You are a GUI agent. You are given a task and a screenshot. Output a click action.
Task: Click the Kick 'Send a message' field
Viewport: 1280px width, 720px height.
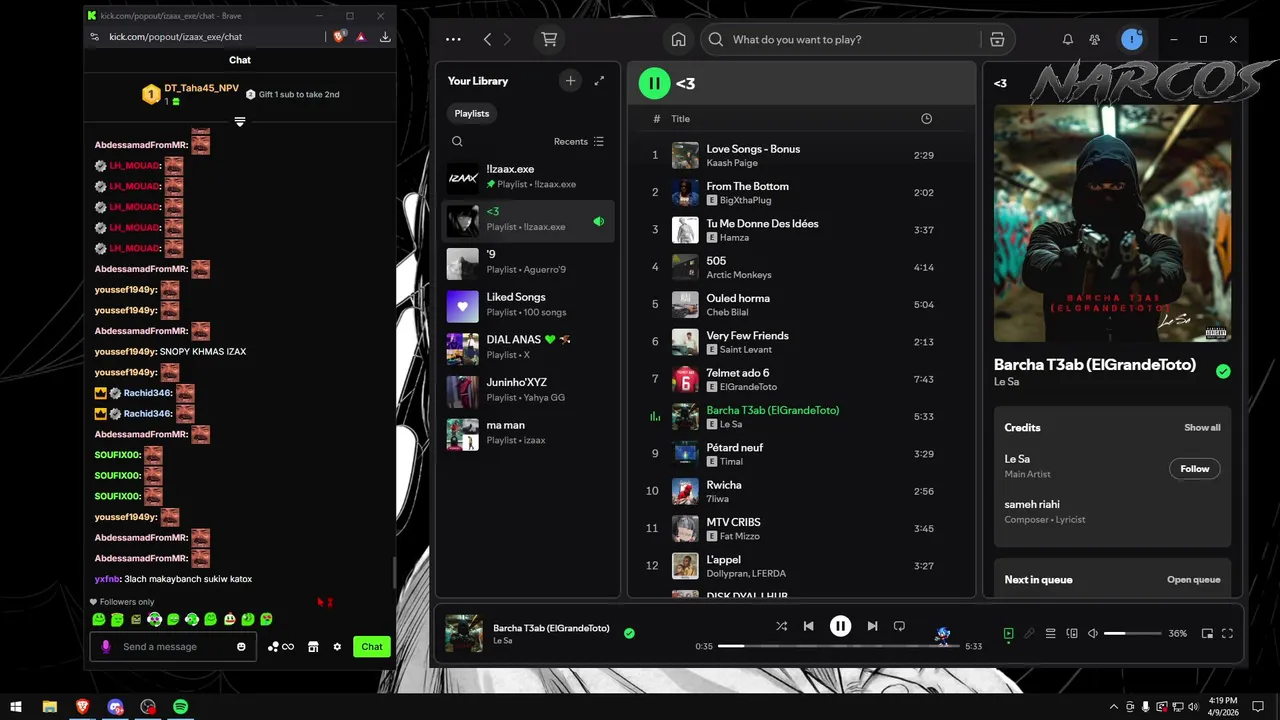coord(172,646)
